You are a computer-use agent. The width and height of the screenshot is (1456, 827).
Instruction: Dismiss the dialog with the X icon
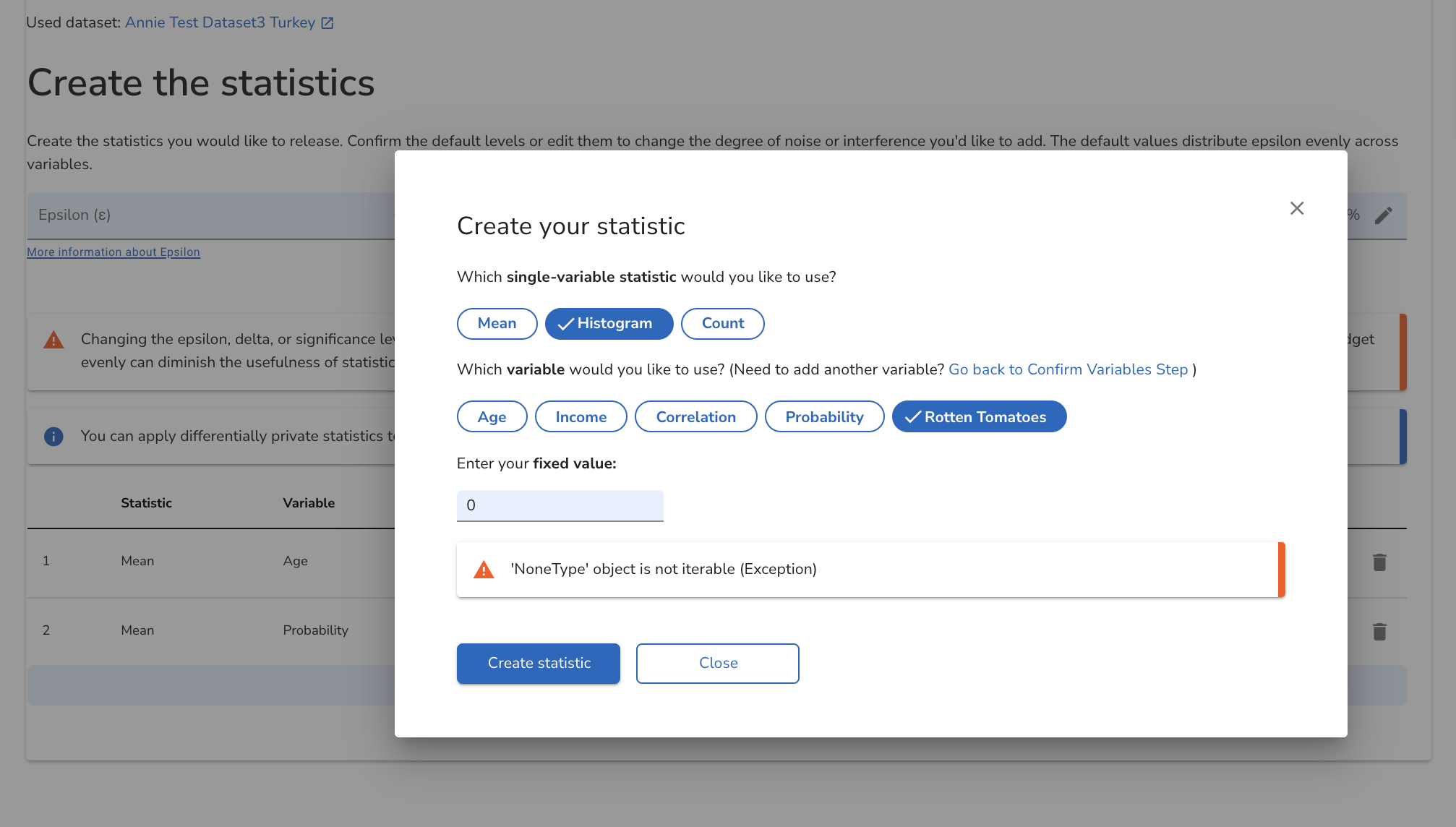[x=1296, y=208]
